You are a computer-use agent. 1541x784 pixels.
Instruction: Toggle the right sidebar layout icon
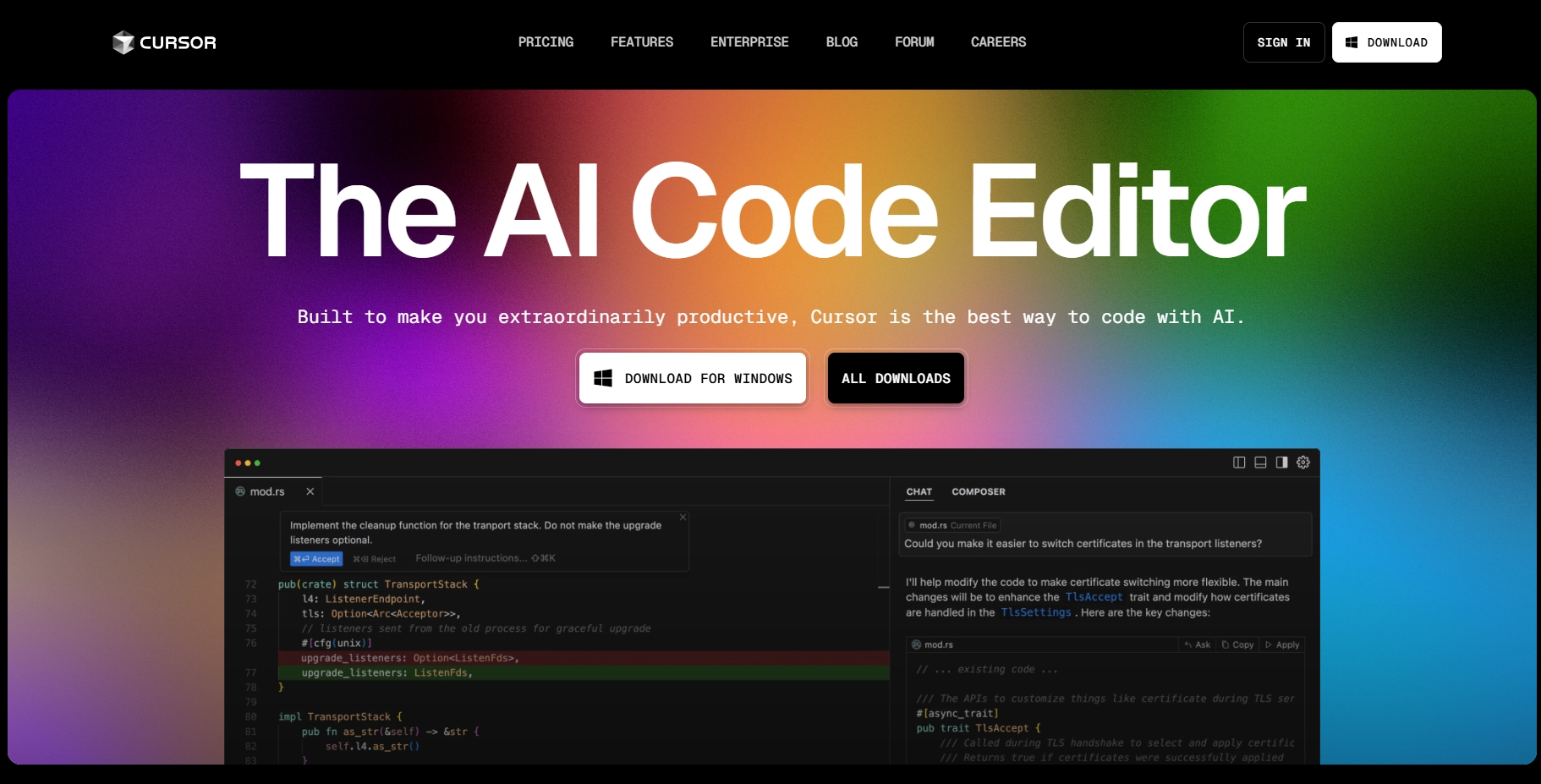pyautogui.click(x=1281, y=463)
